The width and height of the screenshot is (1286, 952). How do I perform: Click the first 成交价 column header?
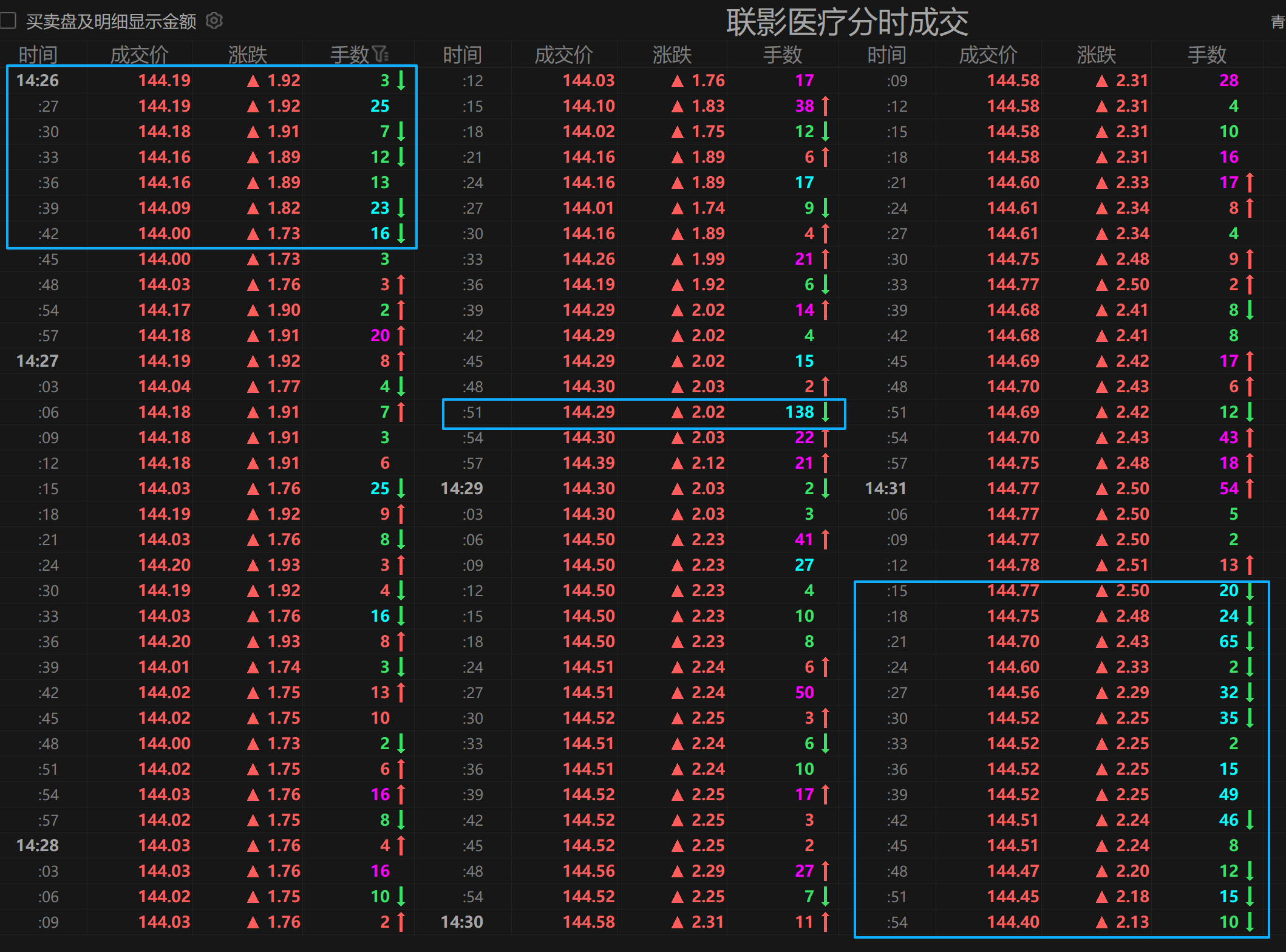139,55
